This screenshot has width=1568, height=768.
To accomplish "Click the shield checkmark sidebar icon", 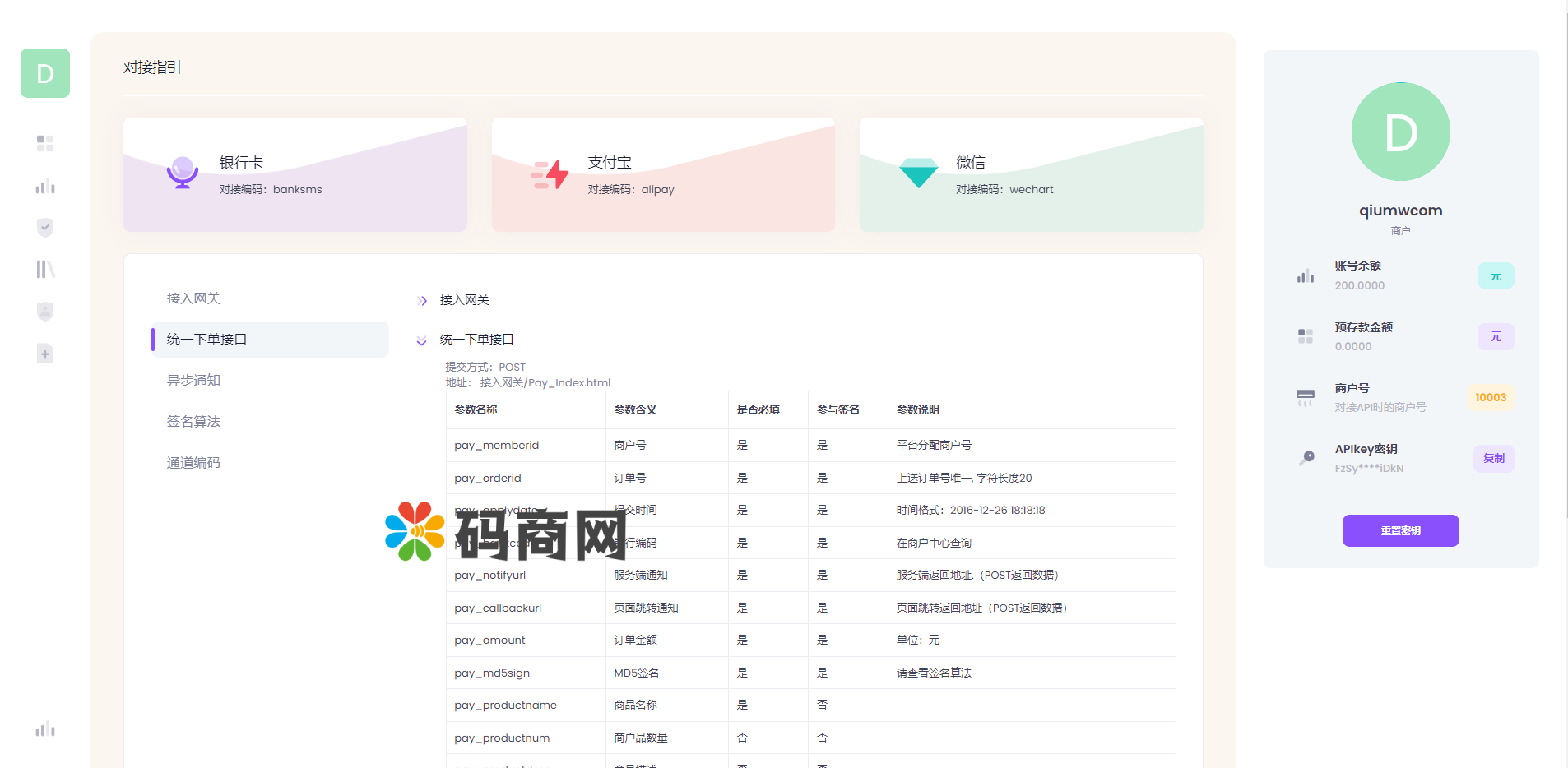I will point(45,228).
